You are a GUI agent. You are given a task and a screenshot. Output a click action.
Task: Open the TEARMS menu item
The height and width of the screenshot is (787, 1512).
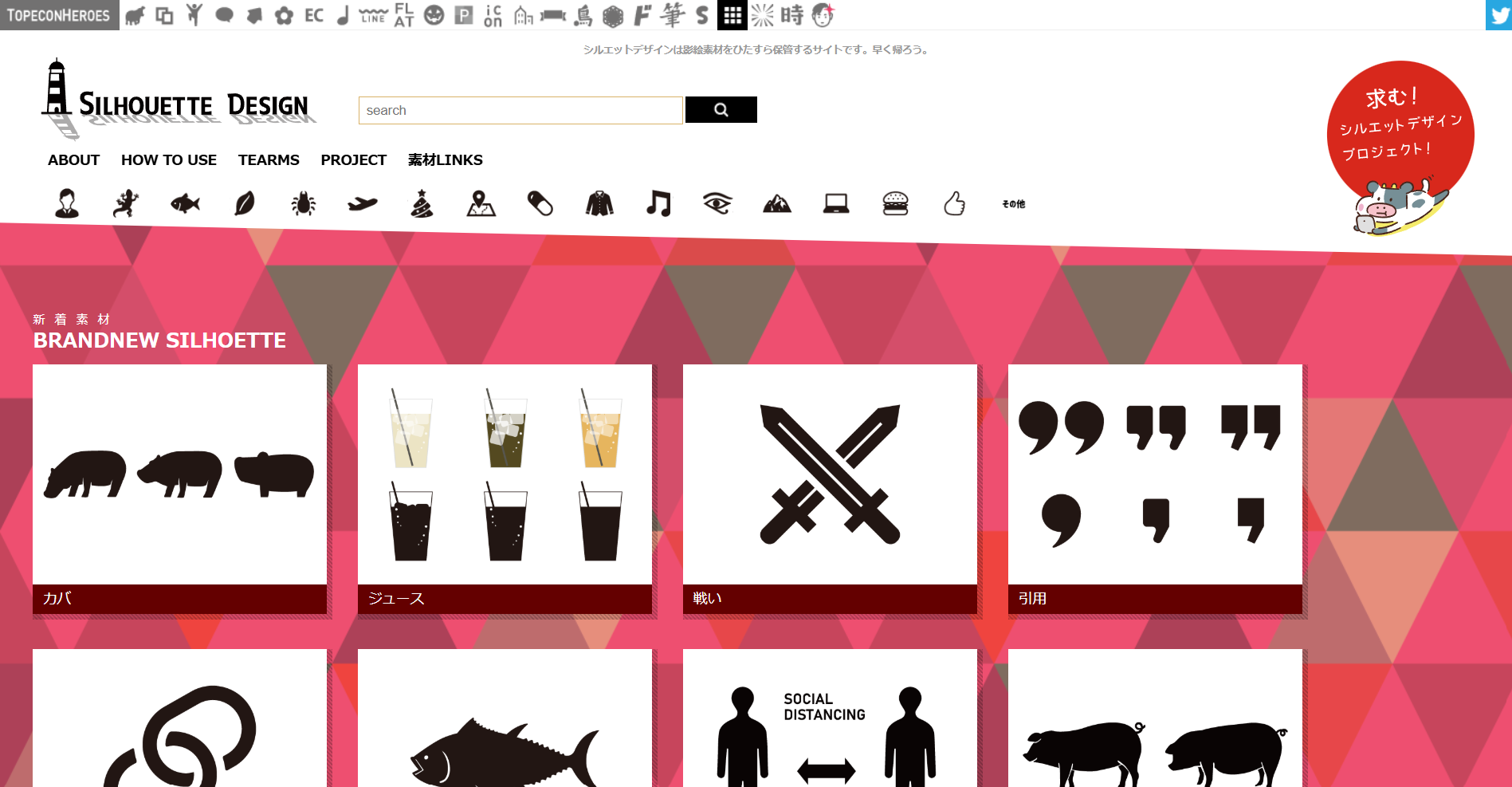point(269,160)
